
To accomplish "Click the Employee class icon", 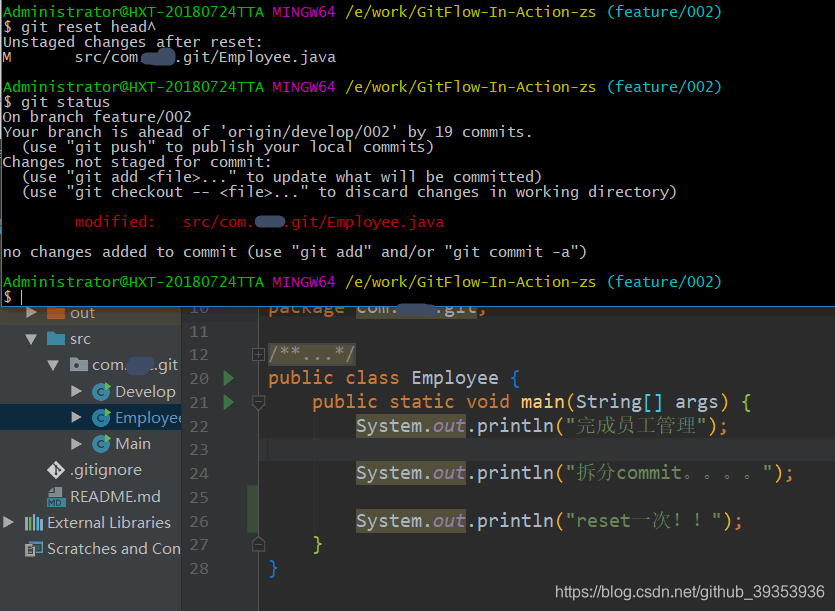I will pyautogui.click(x=101, y=417).
